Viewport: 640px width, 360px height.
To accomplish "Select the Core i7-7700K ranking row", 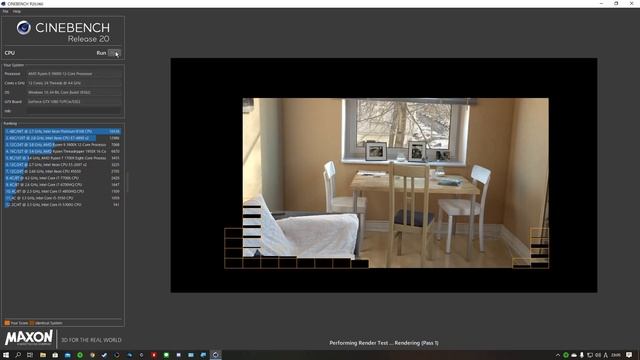I will click(63, 178).
